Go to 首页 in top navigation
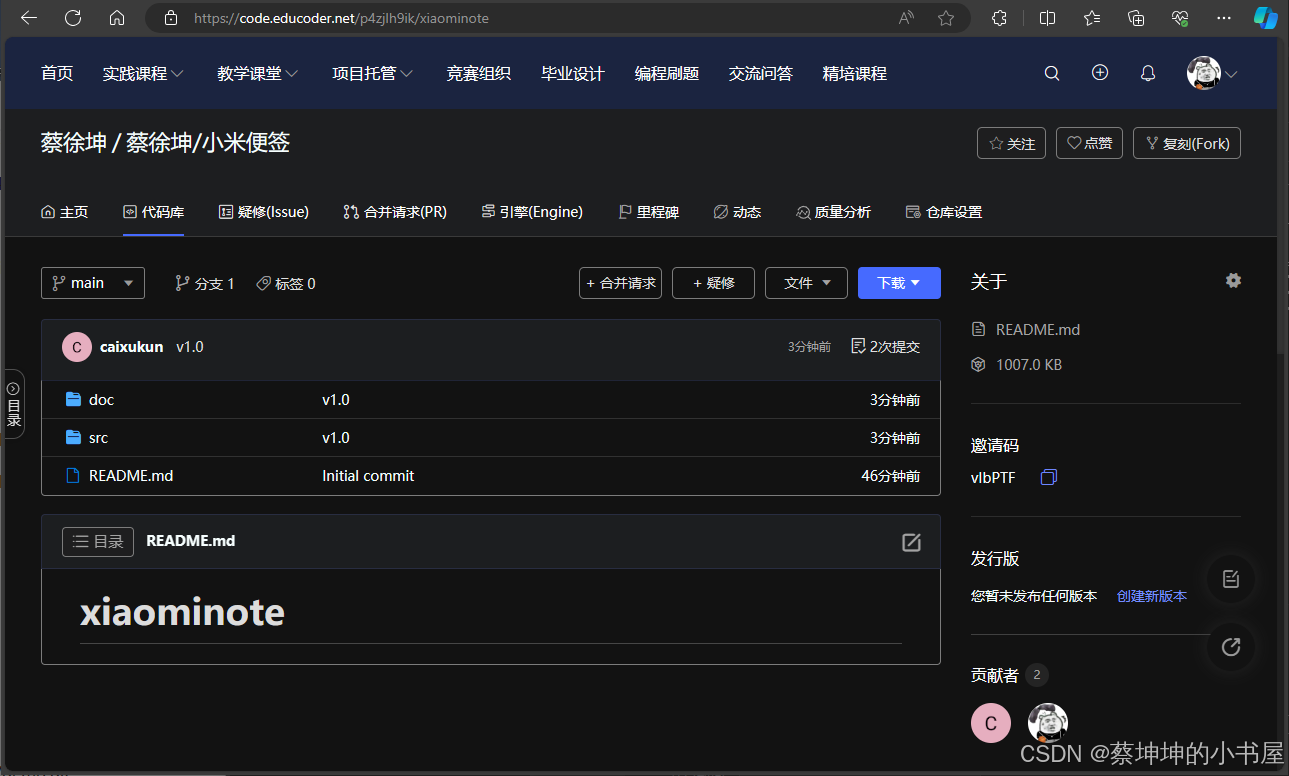Viewport: 1289px width, 776px height. pos(57,73)
